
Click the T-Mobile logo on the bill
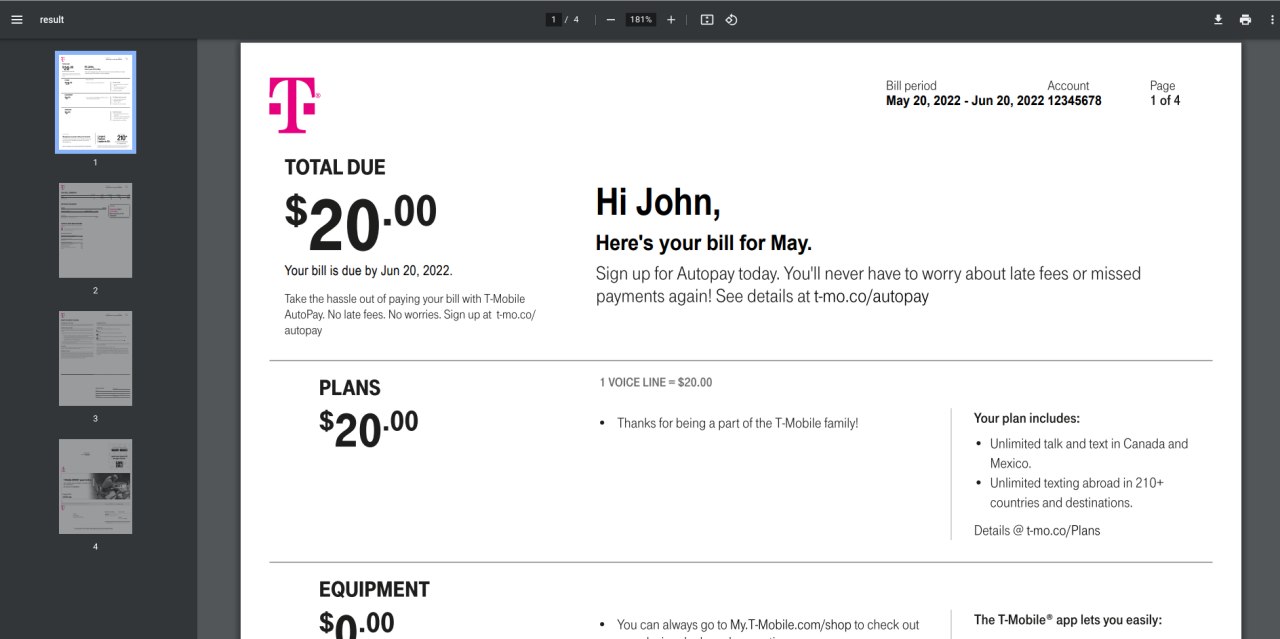click(291, 103)
